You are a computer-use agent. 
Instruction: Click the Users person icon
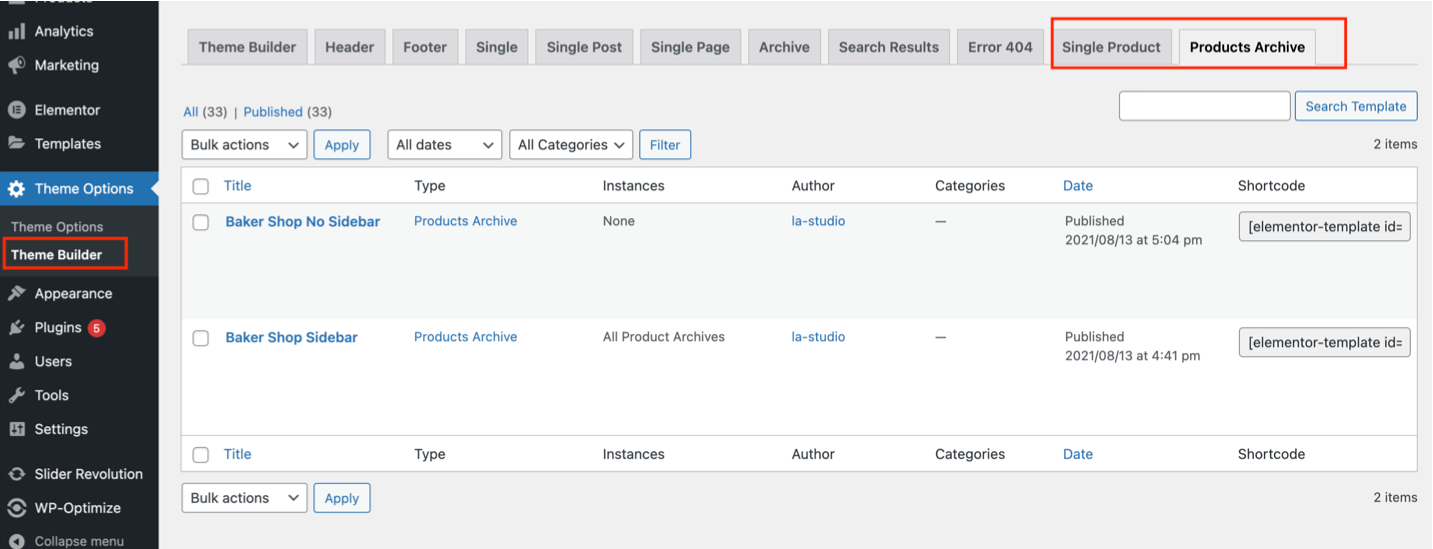click(17, 361)
